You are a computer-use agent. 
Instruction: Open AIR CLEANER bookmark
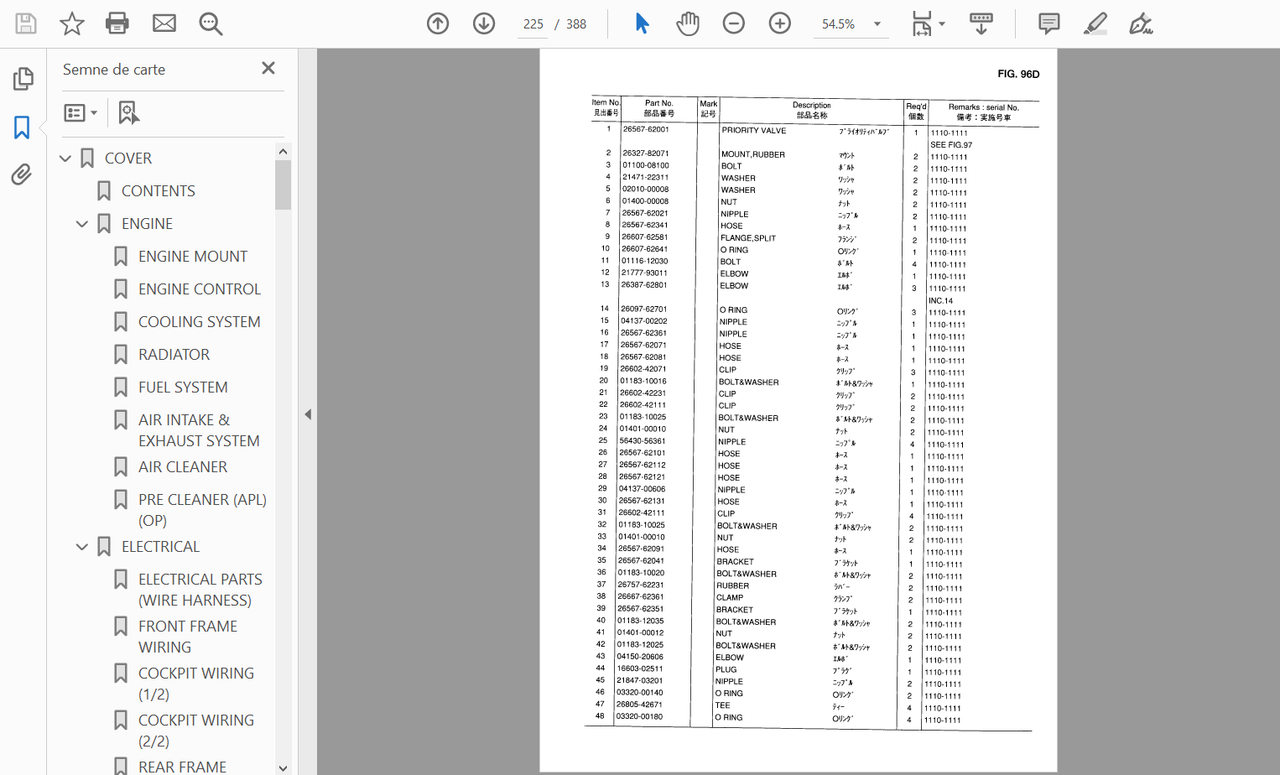click(x=183, y=467)
